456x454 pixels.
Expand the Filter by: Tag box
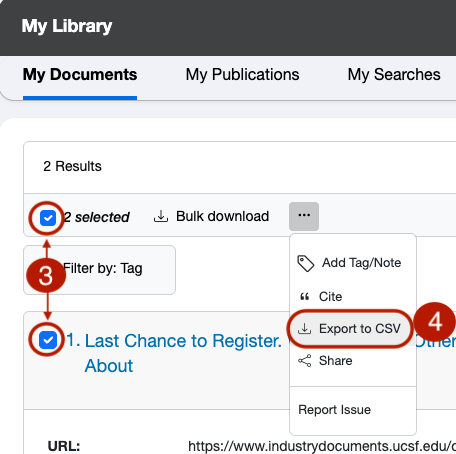pyautogui.click(x=99, y=270)
